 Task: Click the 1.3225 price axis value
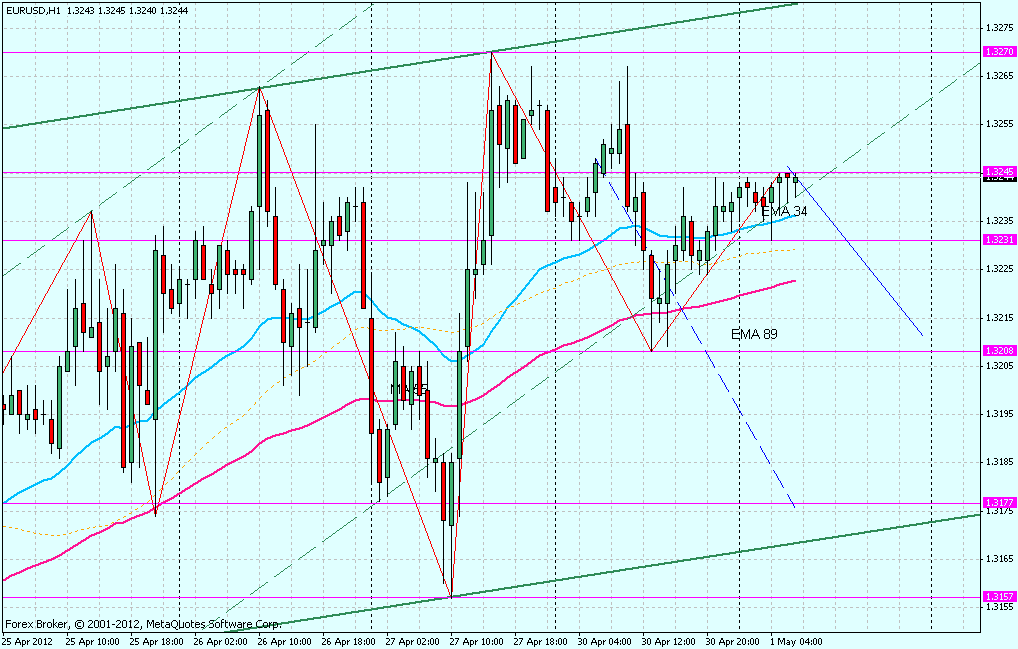pos(999,269)
